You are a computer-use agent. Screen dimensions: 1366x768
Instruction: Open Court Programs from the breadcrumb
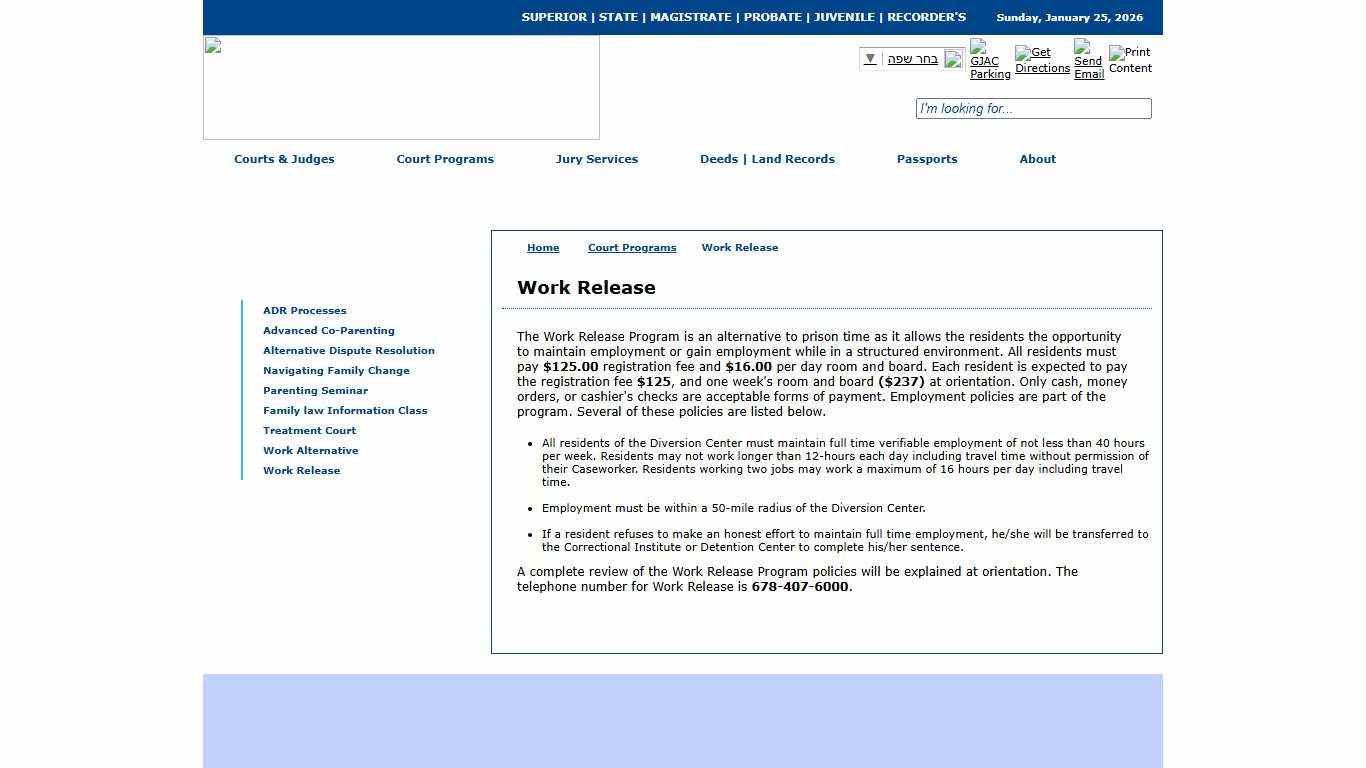tap(632, 247)
